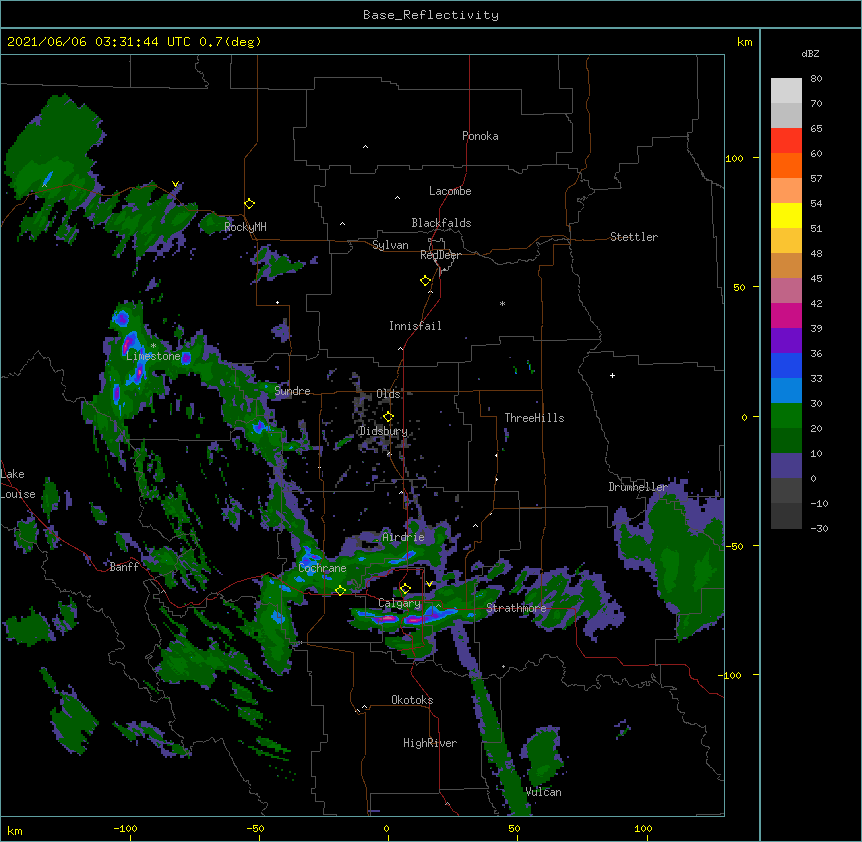
Task: Click the 60 dBZ orange legend swatch
Action: click(786, 165)
